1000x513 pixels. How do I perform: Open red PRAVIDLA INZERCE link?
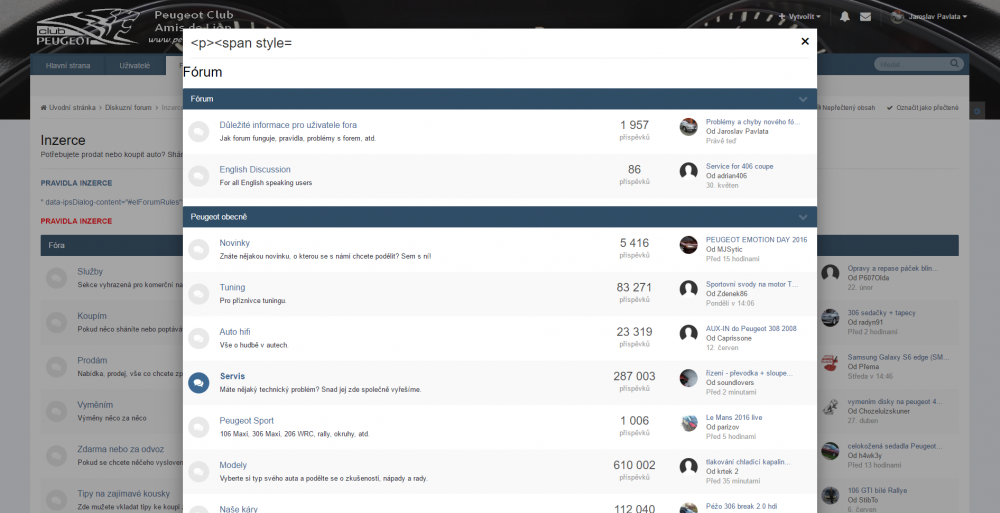77,221
